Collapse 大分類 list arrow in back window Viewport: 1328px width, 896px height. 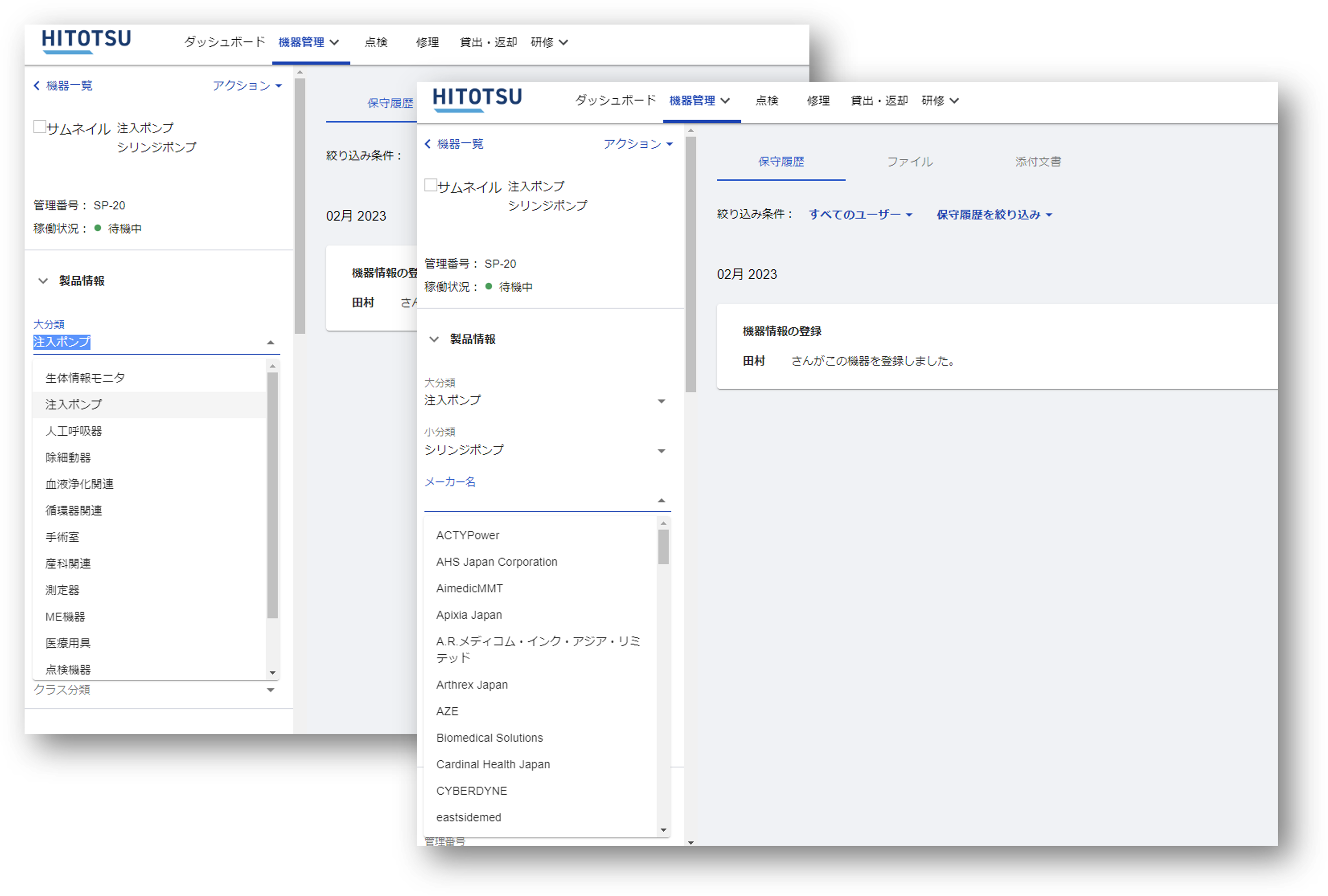click(271, 343)
